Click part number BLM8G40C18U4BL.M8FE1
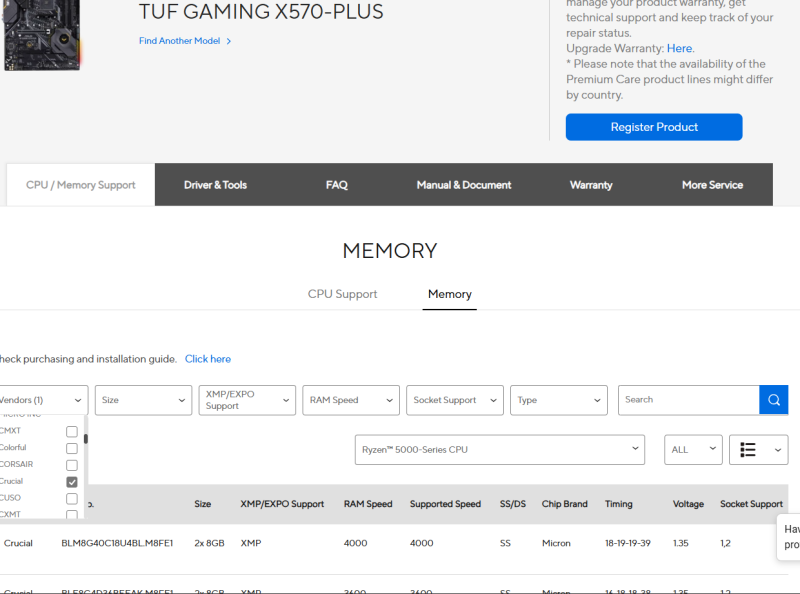Image resolution: width=800 pixels, height=594 pixels. [117, 543]
